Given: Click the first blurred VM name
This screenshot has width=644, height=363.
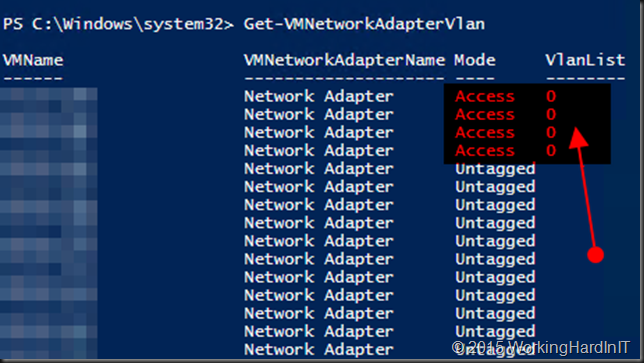Looking at the screenshot, I should (48, 96).
